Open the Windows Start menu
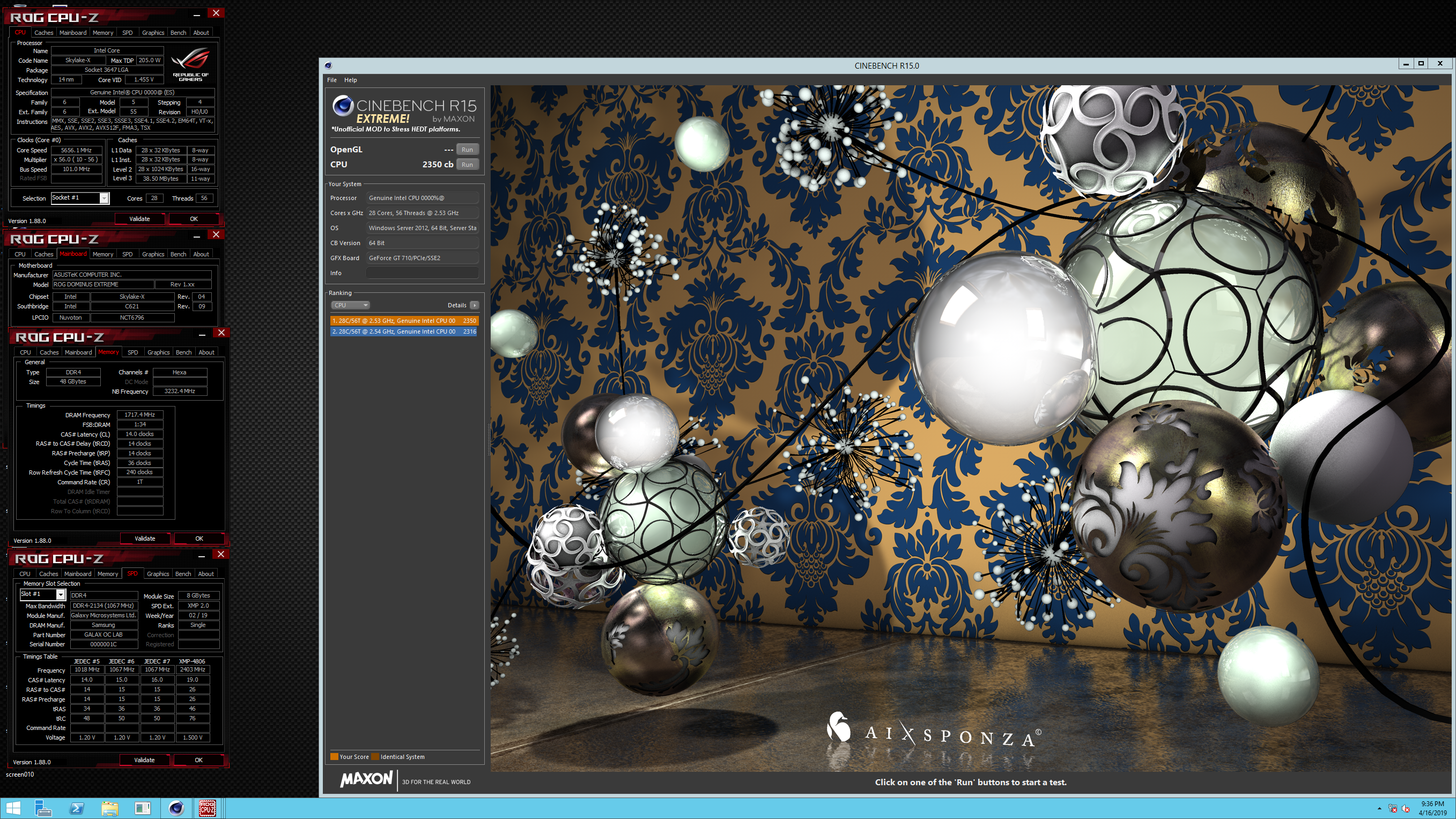Screen dimensions: 1456x819 point(12,808)
